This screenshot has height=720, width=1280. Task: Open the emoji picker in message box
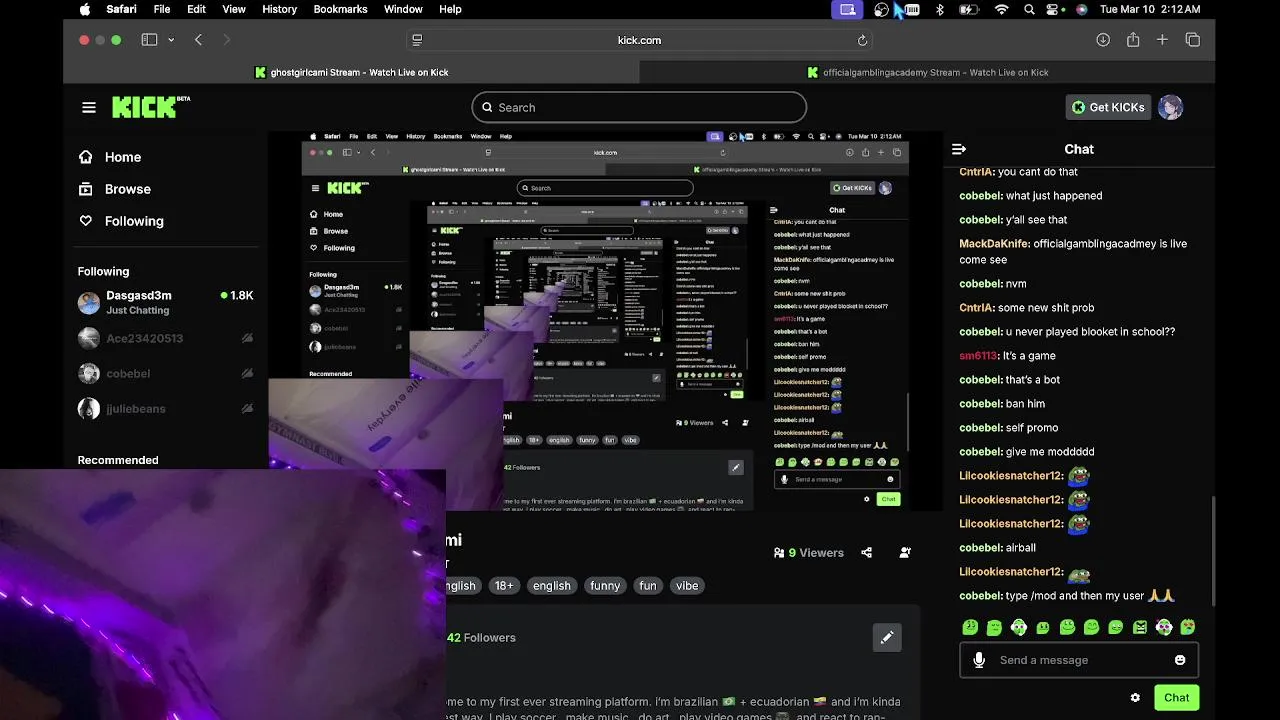(1180, 660)
